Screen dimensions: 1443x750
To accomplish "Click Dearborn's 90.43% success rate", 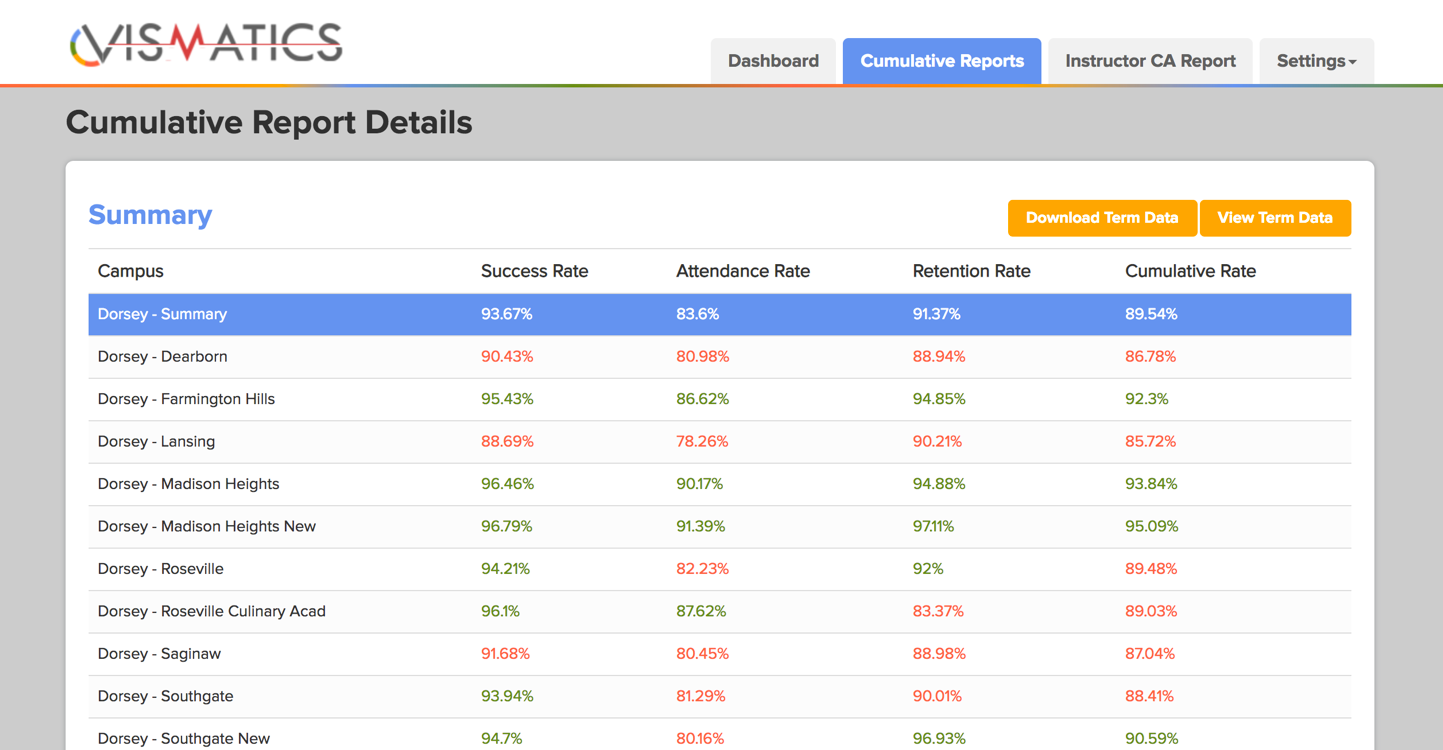I will tap(507, 357).
